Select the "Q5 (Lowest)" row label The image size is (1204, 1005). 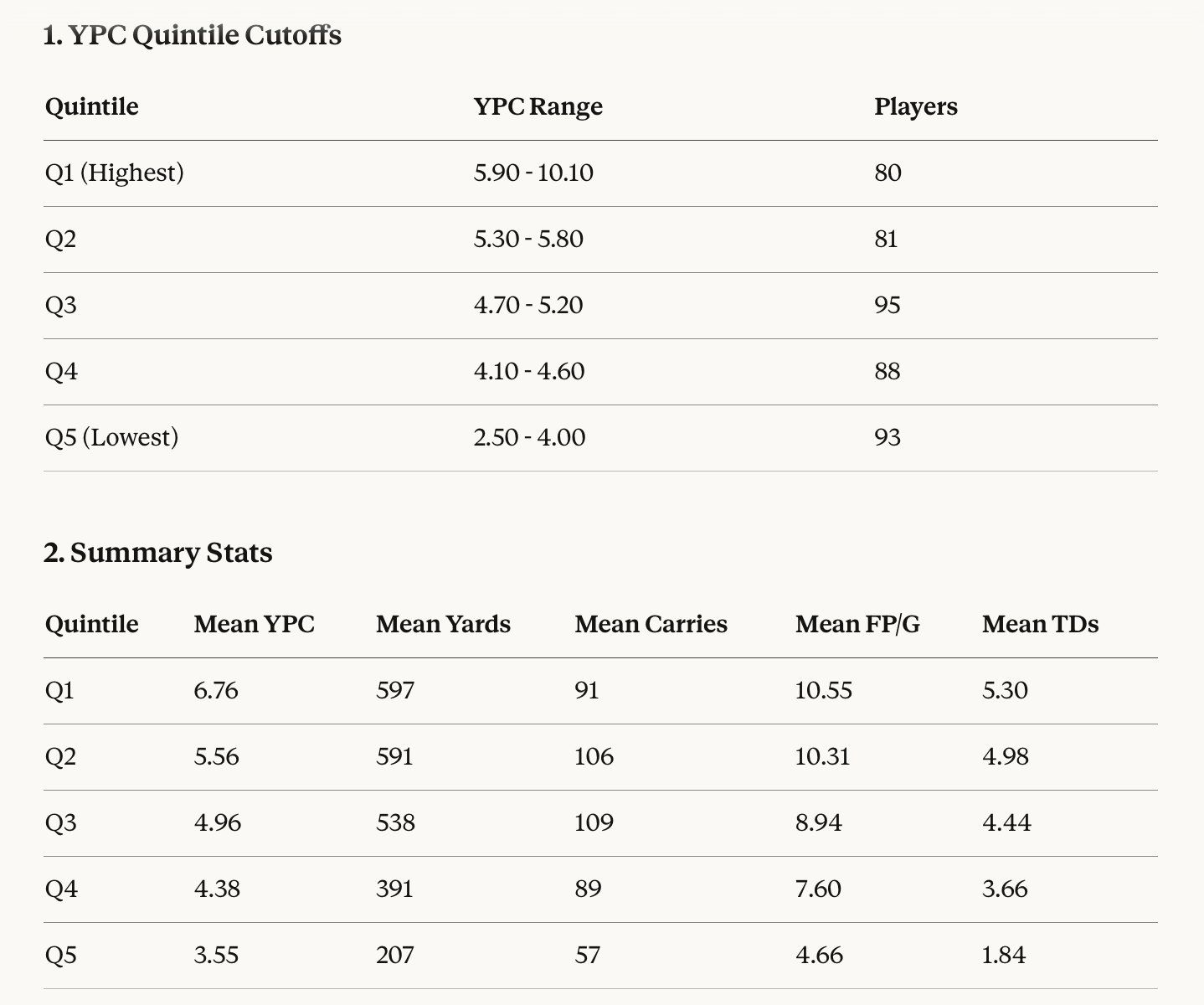coord(111,438)
